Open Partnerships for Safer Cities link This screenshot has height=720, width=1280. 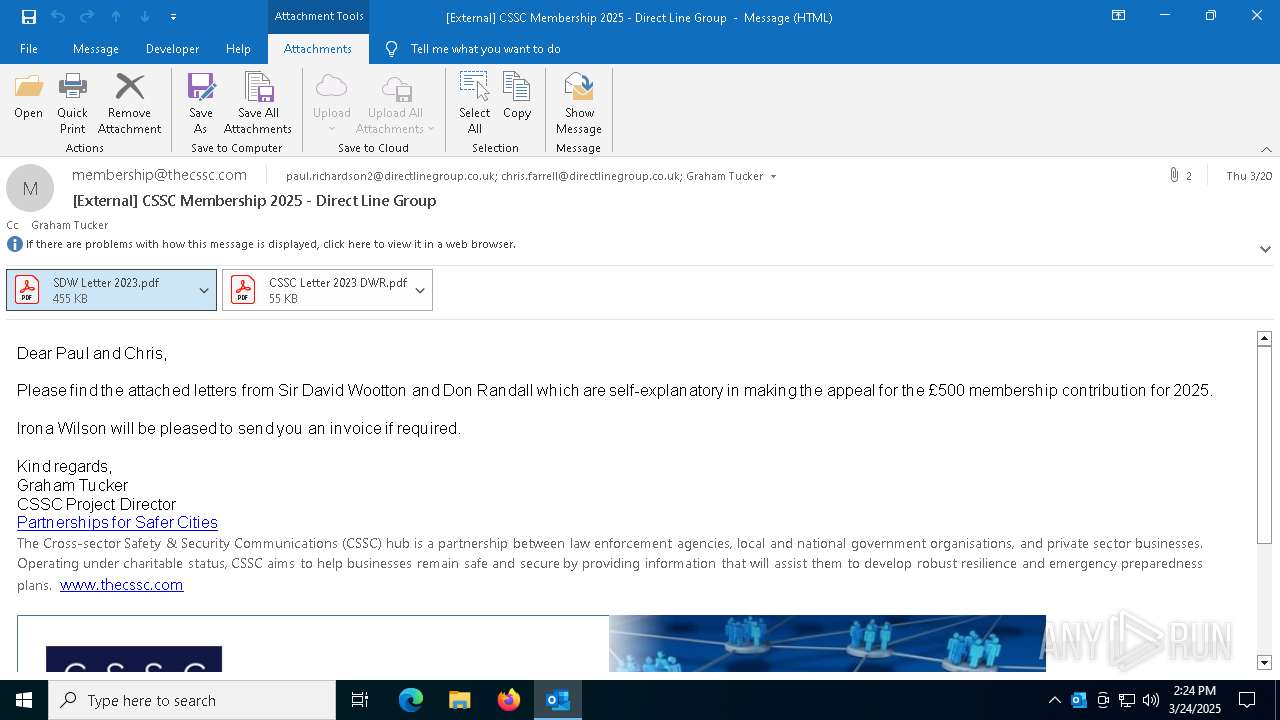click(x=117, y=522)
